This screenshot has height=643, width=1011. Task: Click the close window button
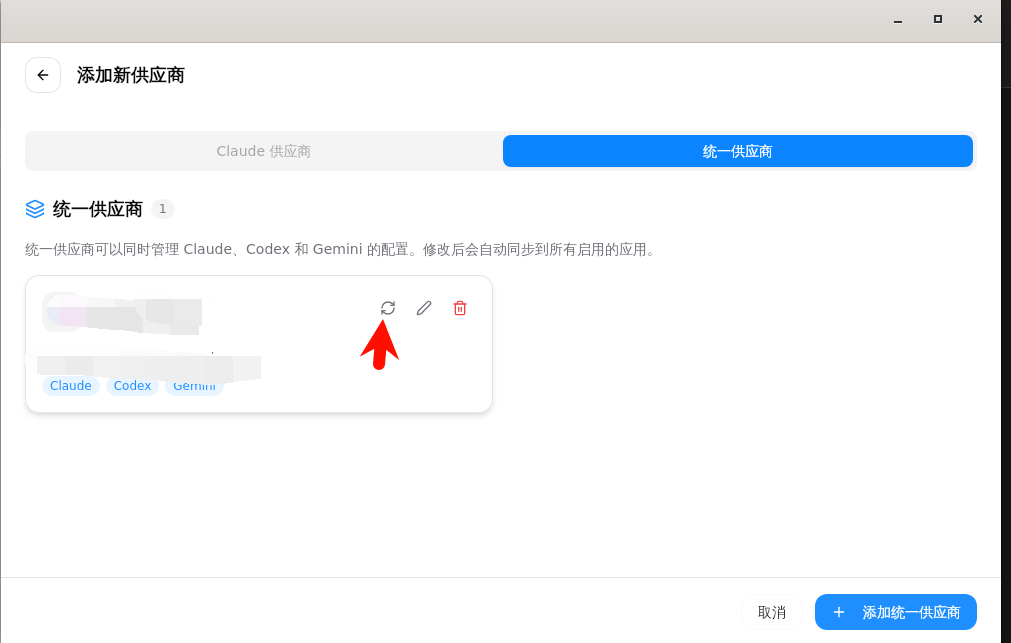[x=977, y=19]
